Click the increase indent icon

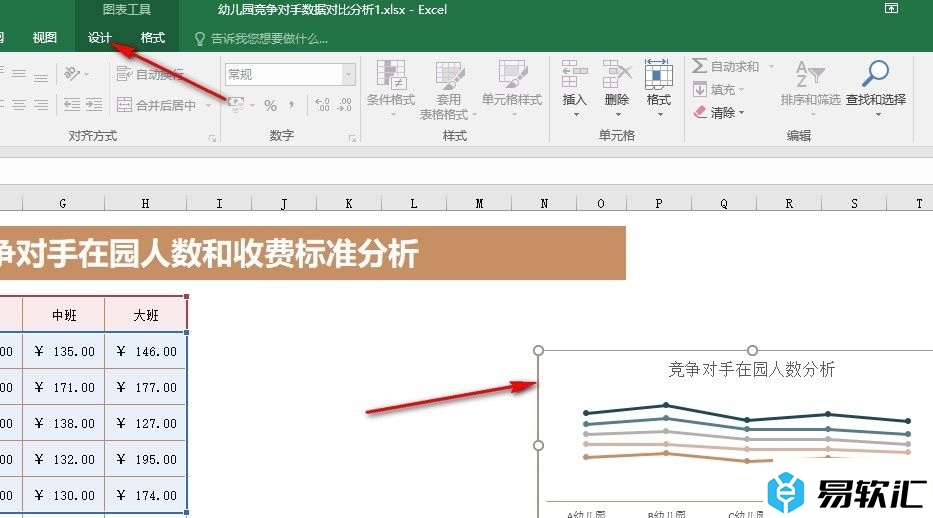(x=94, y=105)
